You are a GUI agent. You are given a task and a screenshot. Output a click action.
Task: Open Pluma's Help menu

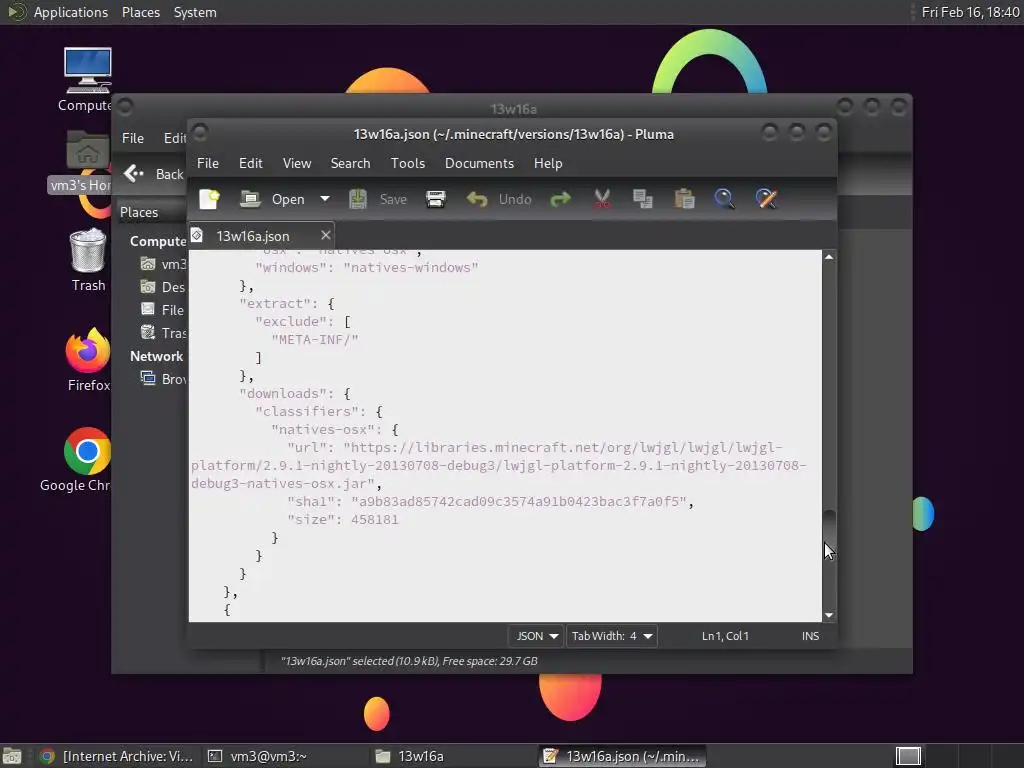pyautogui.click(x=547, y=163)
